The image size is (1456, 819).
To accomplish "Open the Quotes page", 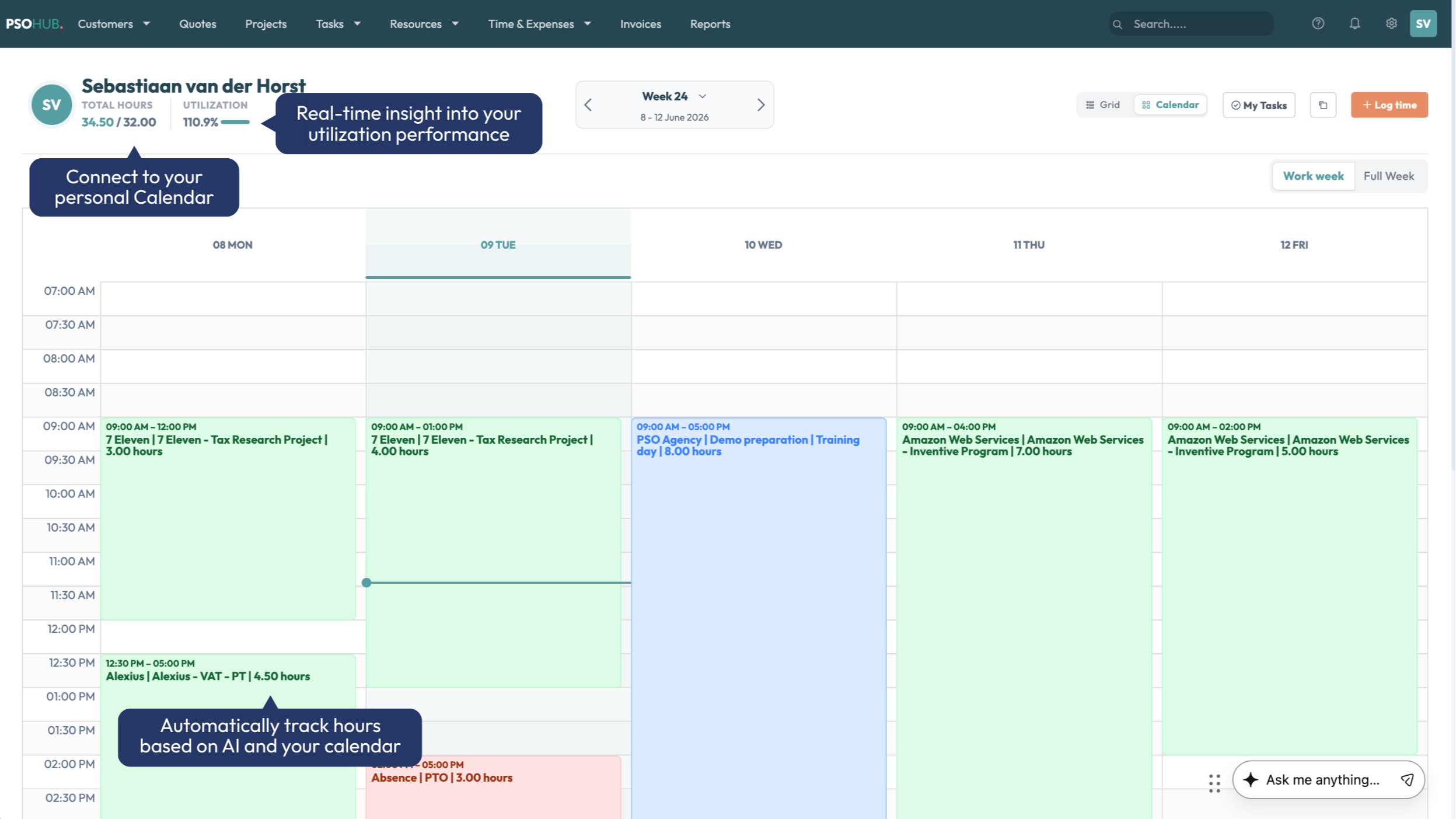I will [x=197, y=24].
